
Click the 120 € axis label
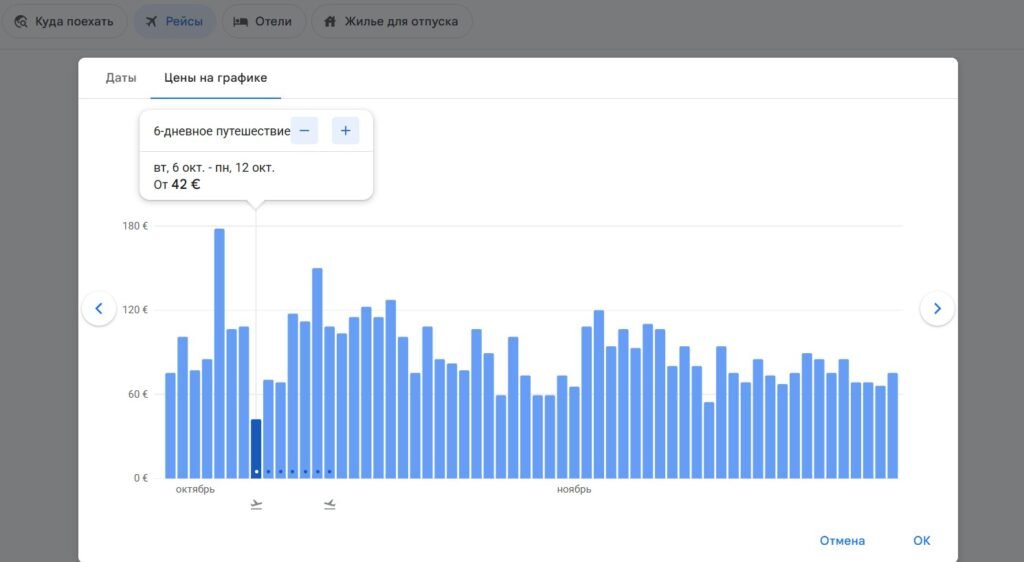pos(135,309)
